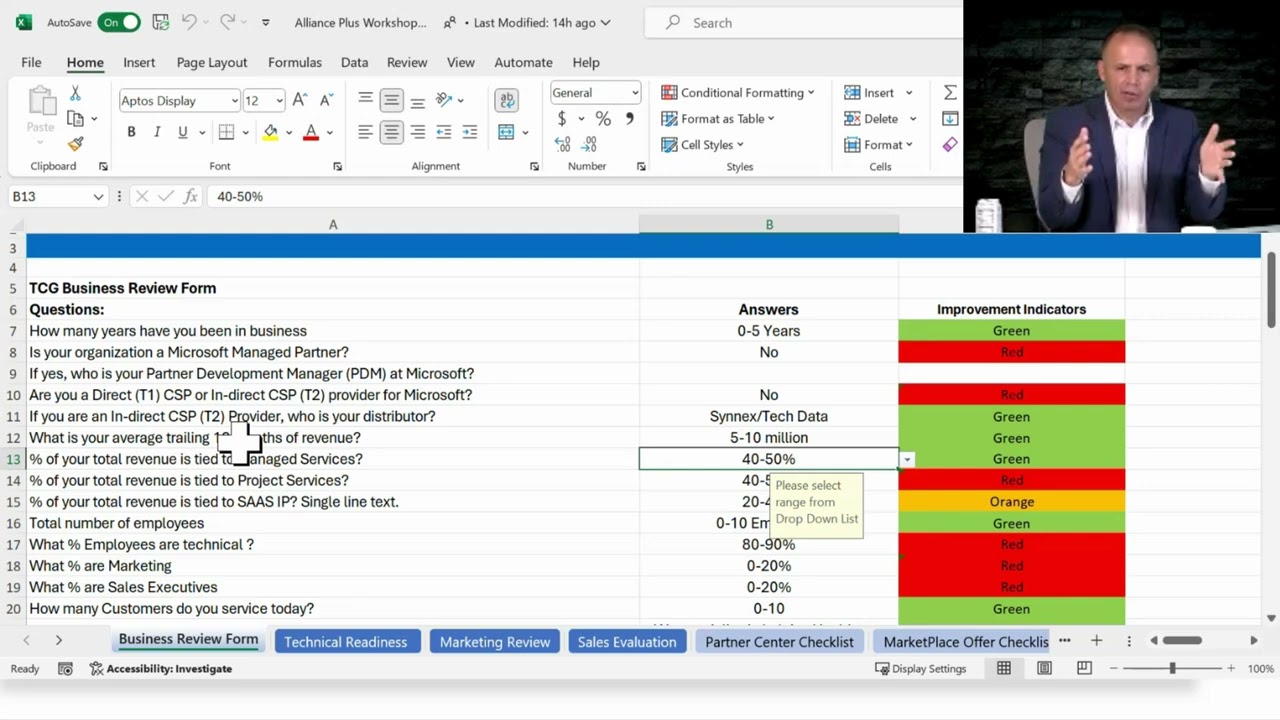Viewport: 1280px width, 720px height.
Task: Apply Comma Style format
Action: click(629, 118)
